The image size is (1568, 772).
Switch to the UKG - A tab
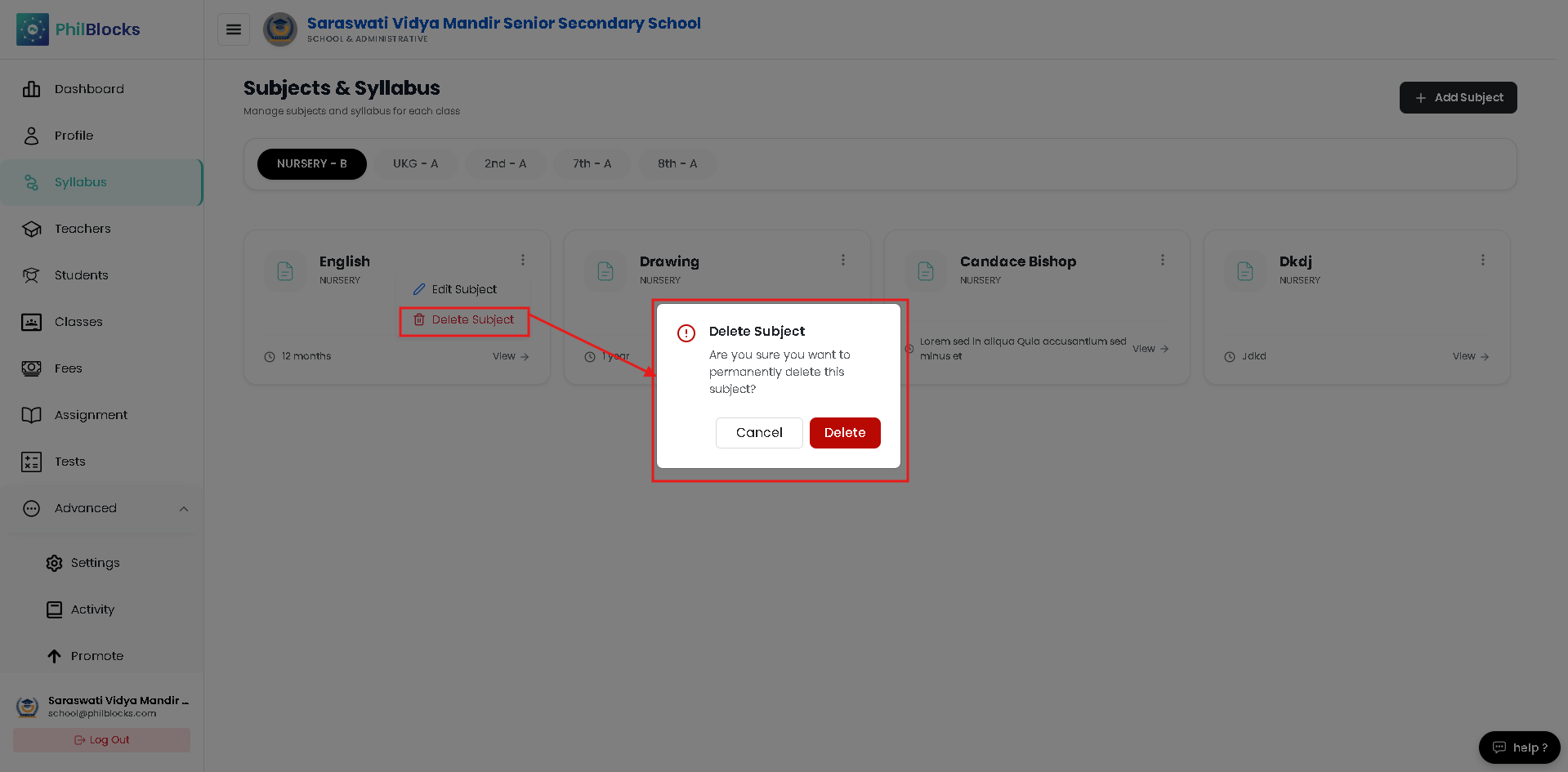tap(416, 163)
